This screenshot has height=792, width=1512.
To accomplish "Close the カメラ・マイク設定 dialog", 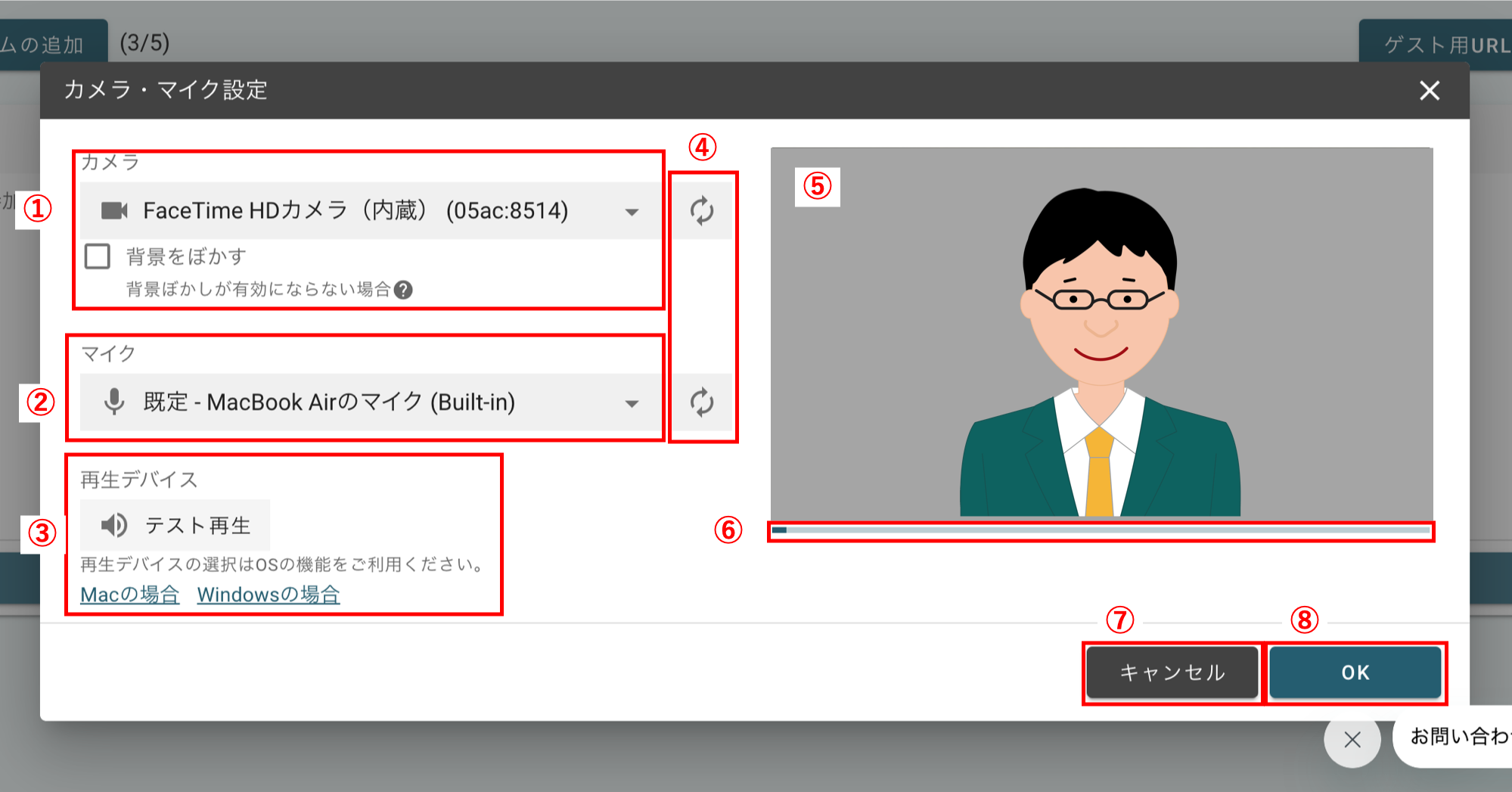I will click(x=1430, y=91).
